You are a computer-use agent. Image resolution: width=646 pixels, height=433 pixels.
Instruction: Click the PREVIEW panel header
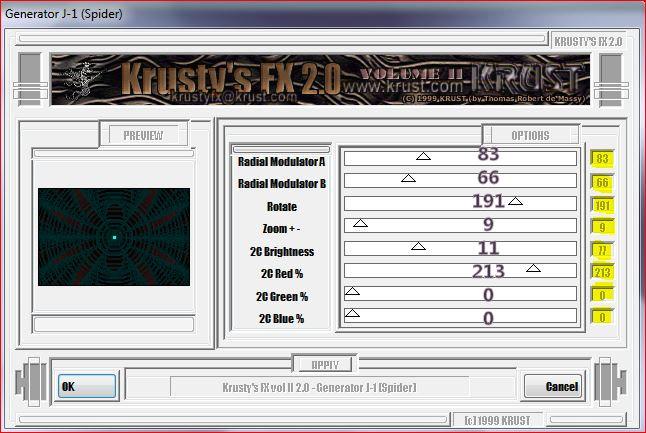(143, 135)
